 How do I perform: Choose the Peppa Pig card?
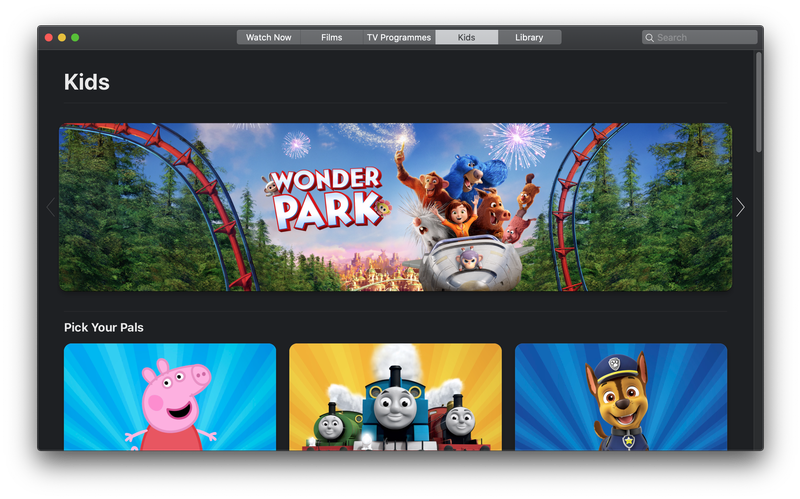pos(170,397)
